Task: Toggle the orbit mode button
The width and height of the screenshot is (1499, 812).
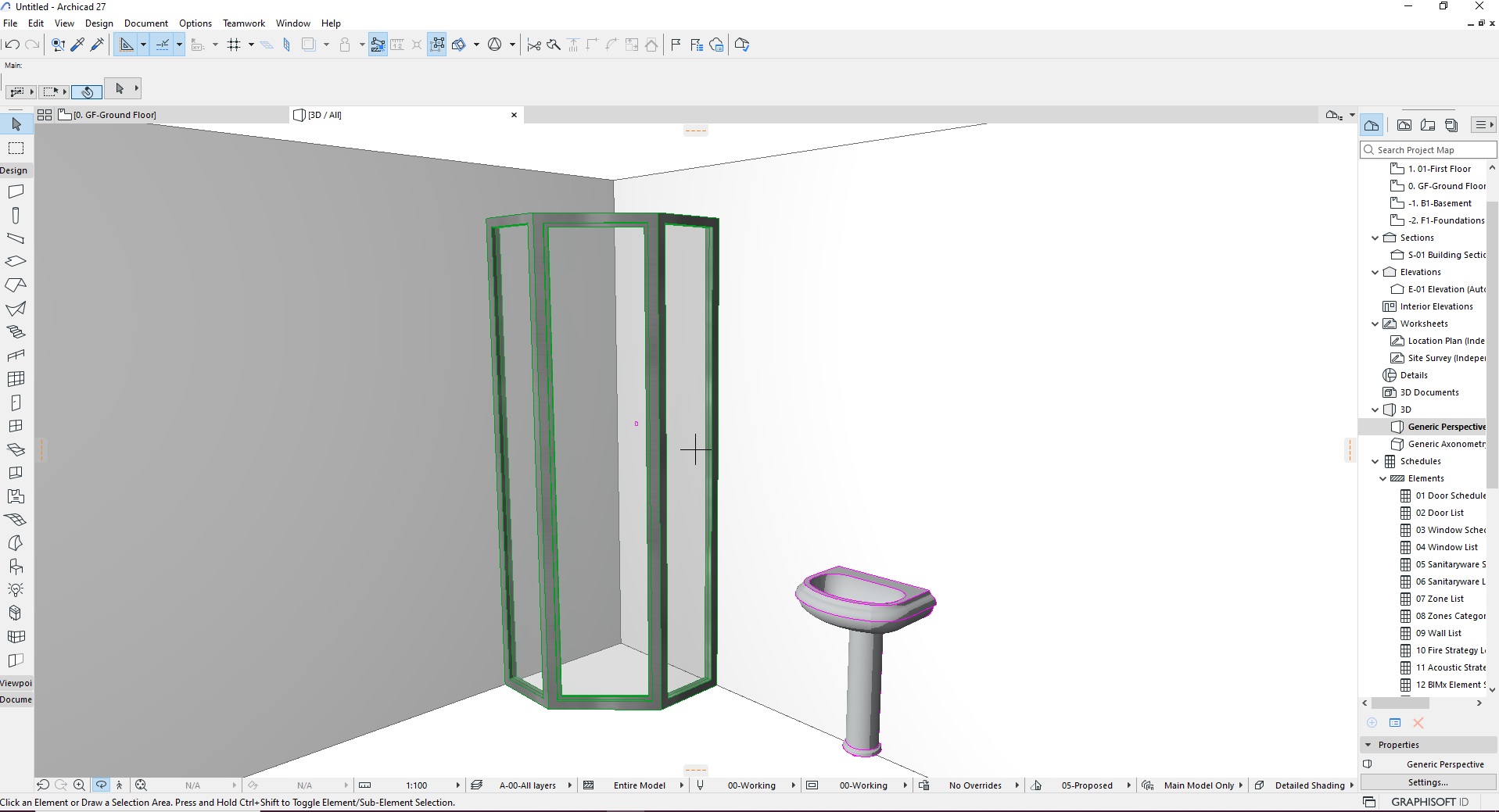Action: click(x=101, y=785)
